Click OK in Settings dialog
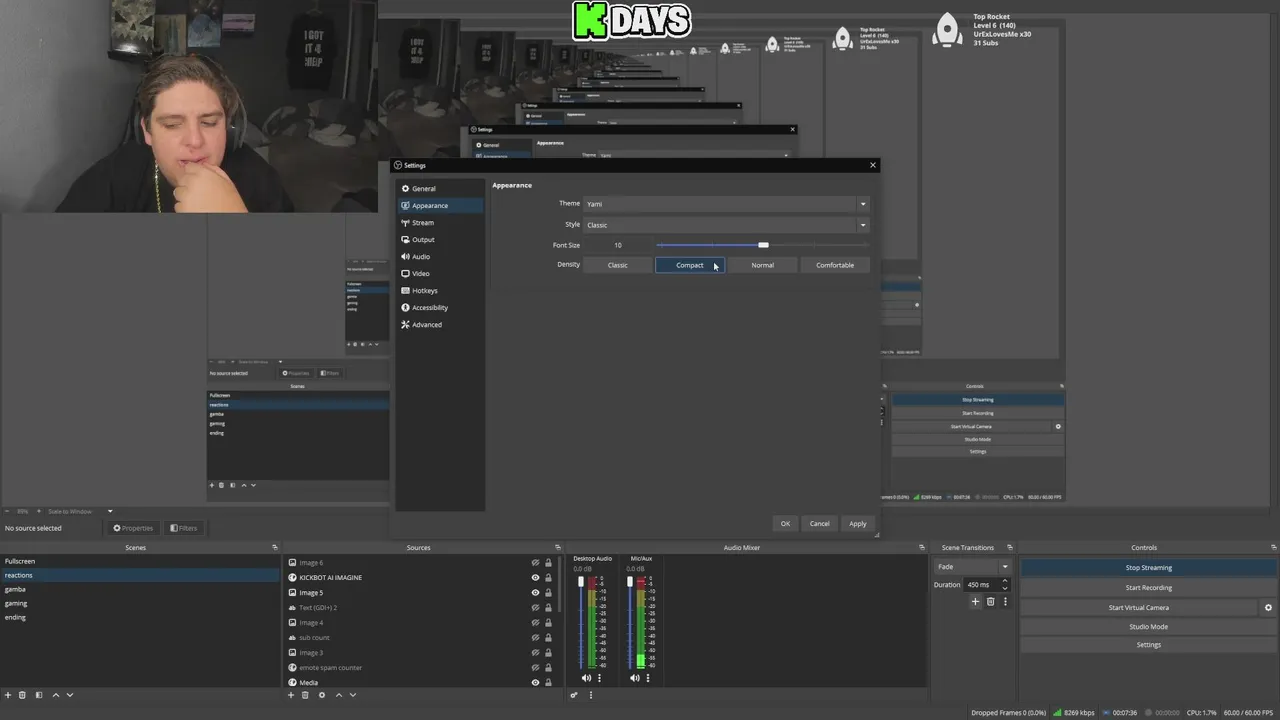This screenshot has height=720, width=1280. tap(785, 524)
